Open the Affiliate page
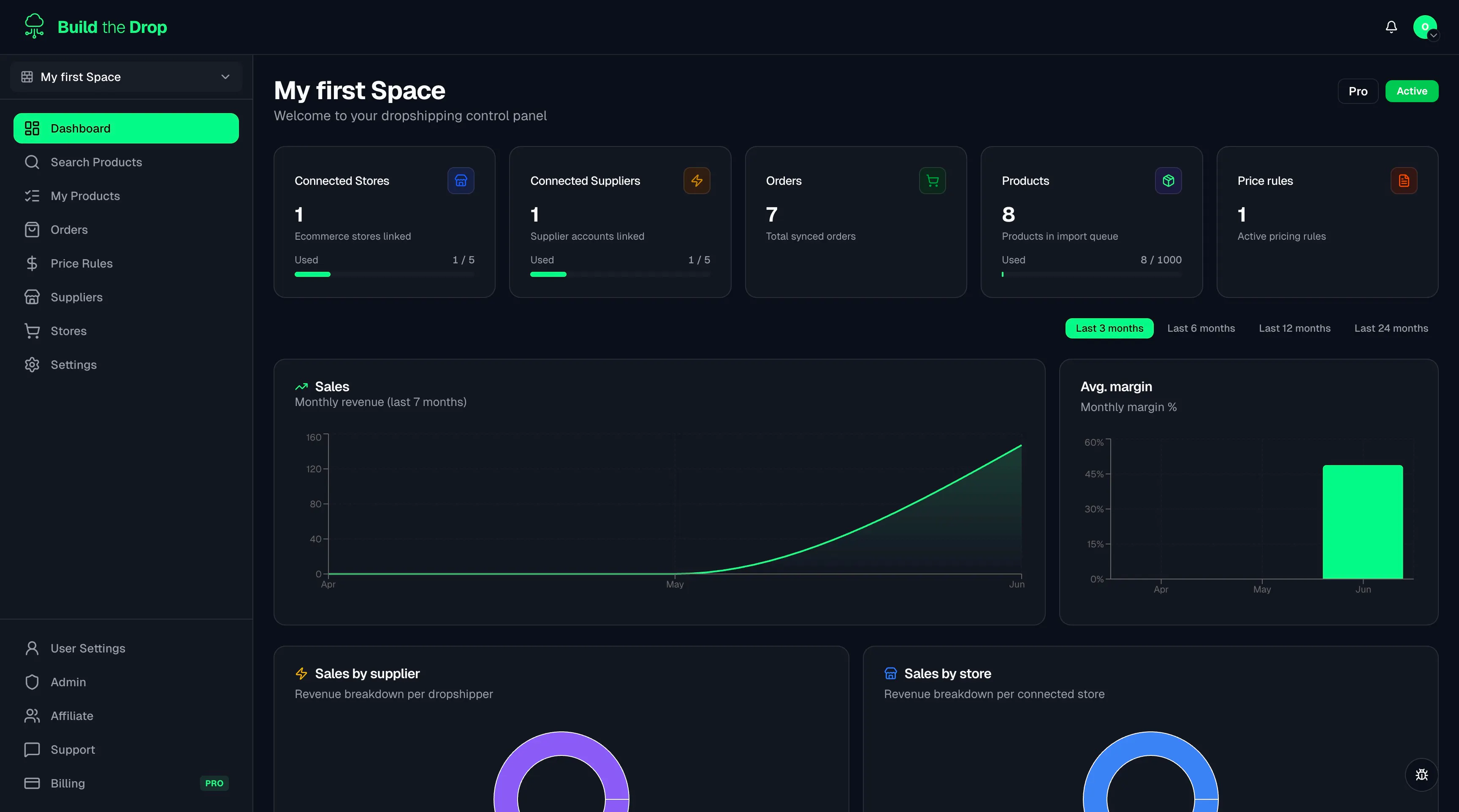 [126, 716]
